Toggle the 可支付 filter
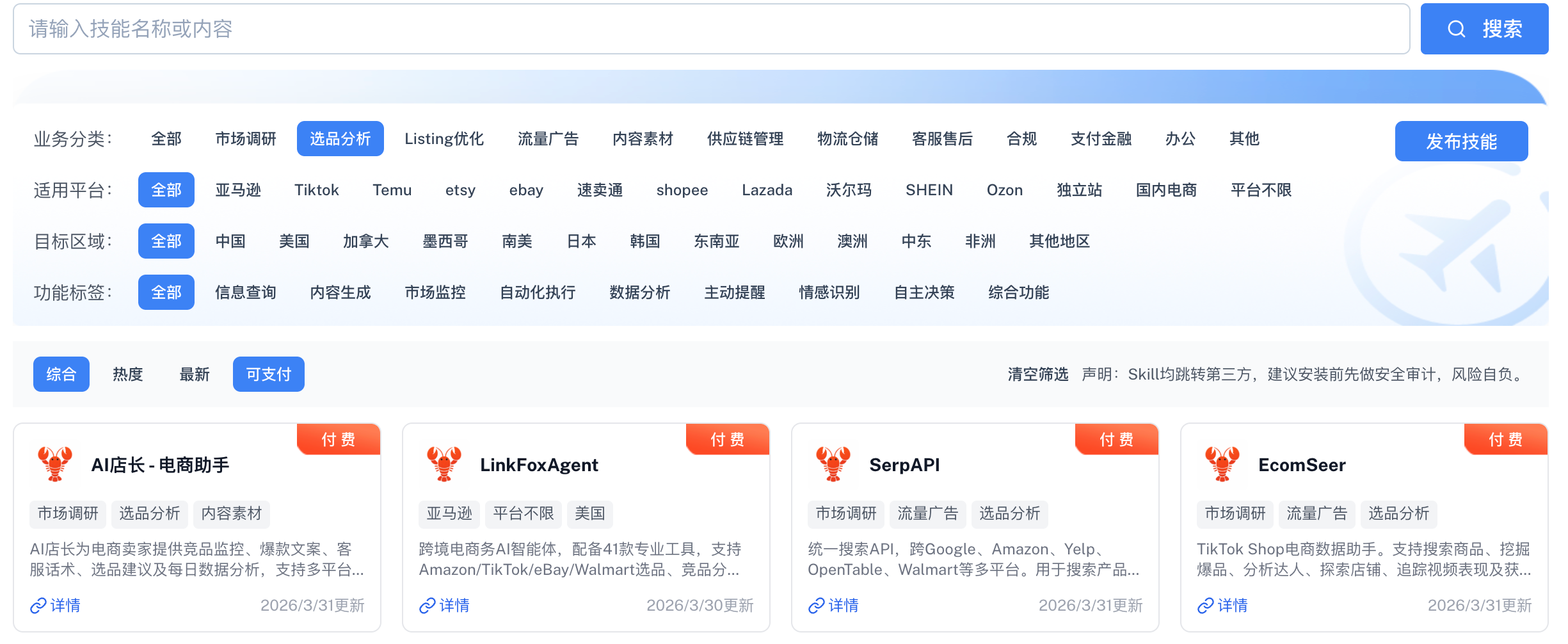This screenshot has width=1568, height=644. [268, 374]
